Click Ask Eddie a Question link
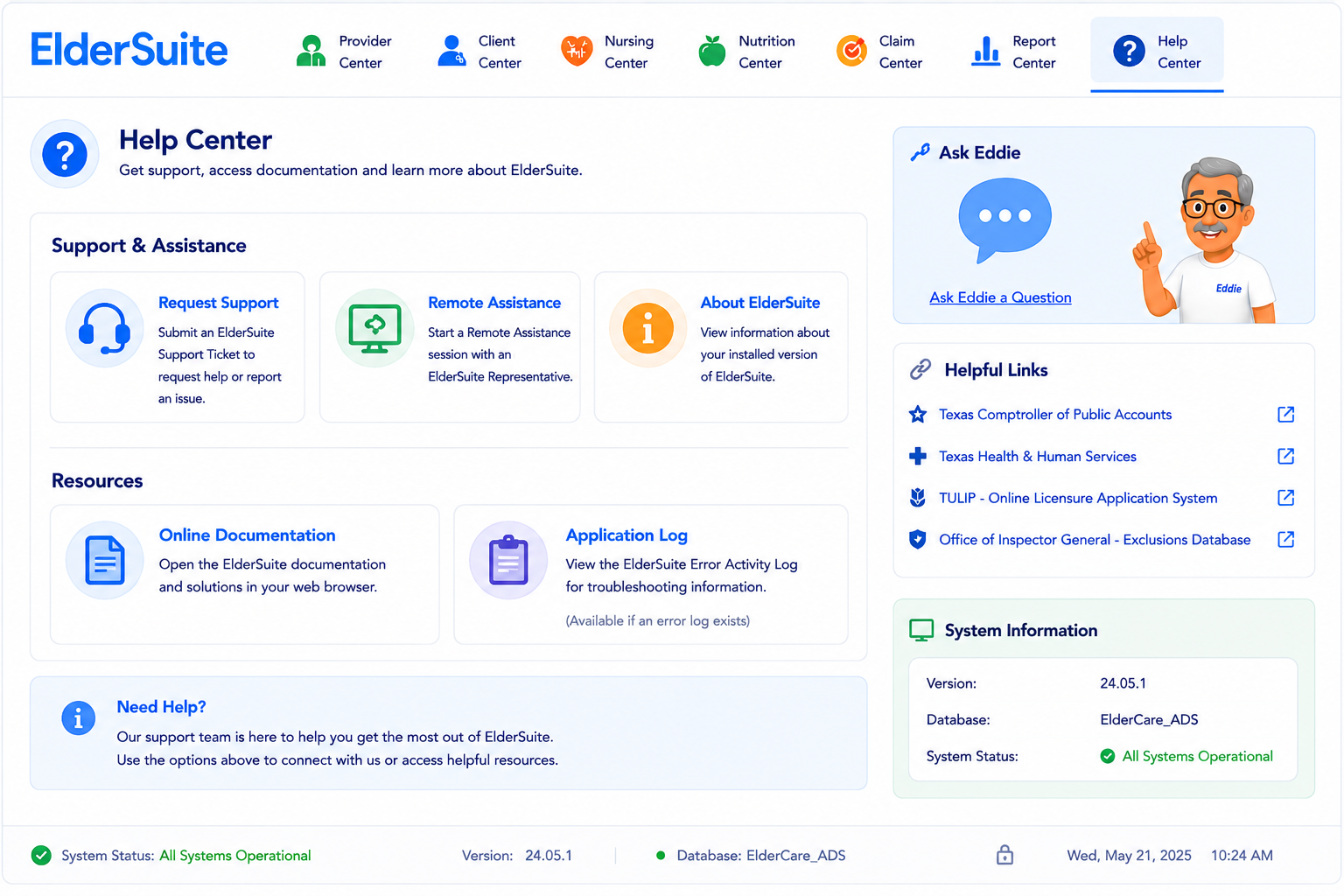The width and height of the screenshot is (1344, 896). 1000,297
